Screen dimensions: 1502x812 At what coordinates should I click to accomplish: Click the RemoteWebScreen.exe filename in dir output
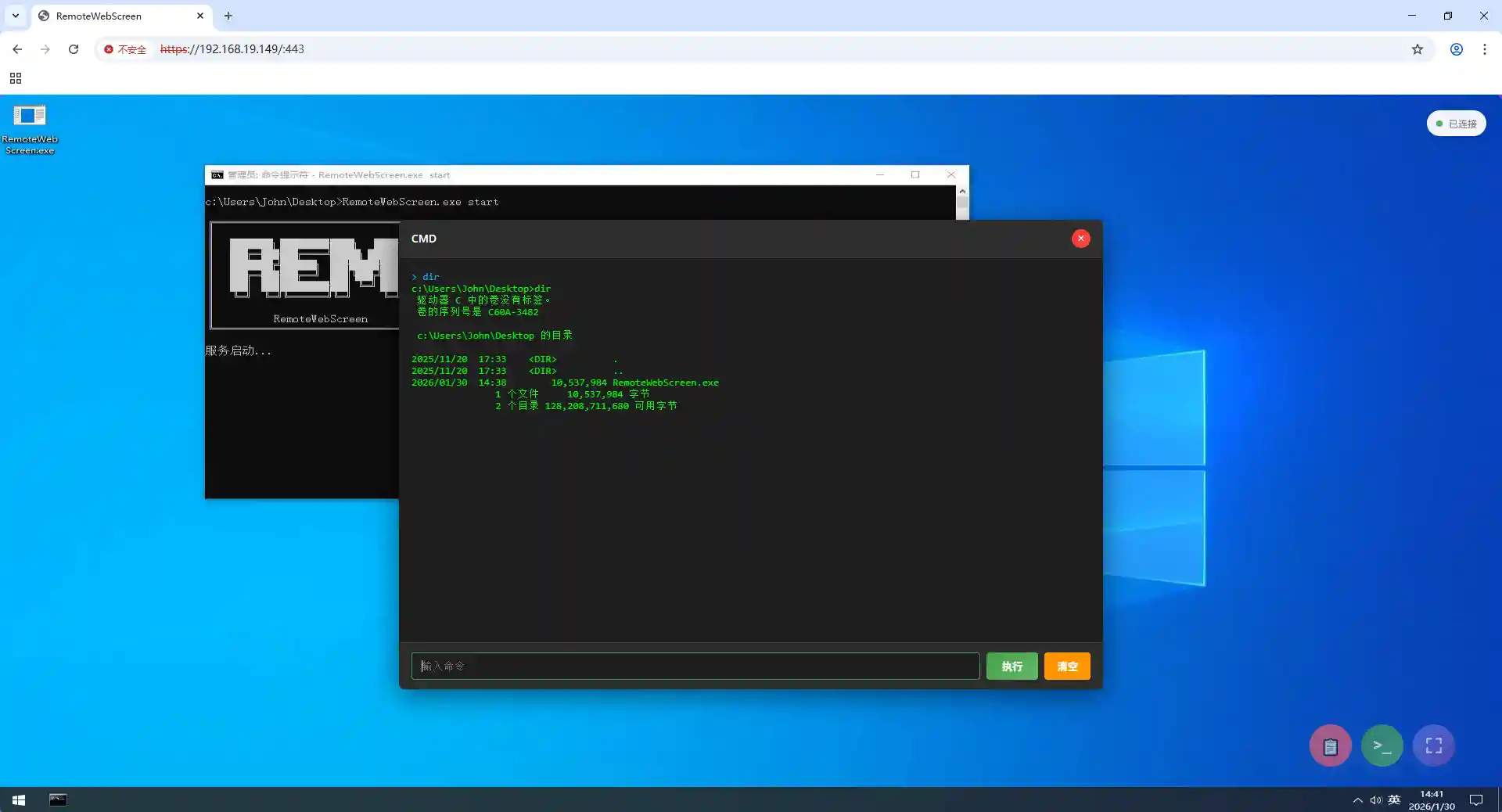tap(666, 383)
